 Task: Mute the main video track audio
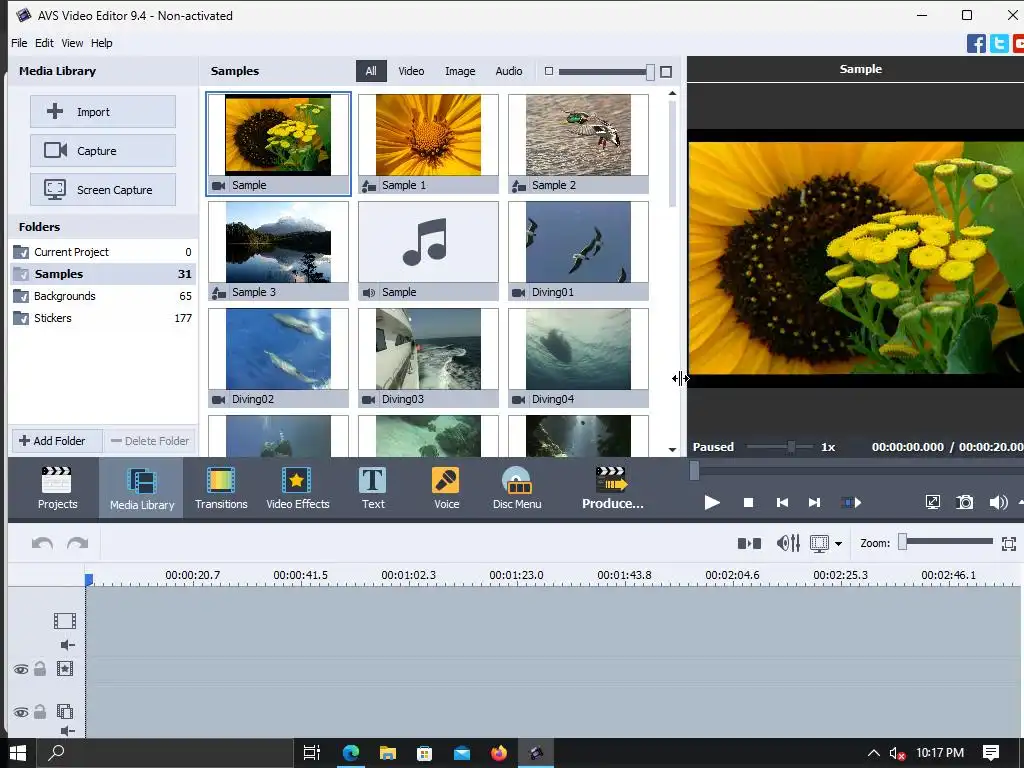click(67, 645)
